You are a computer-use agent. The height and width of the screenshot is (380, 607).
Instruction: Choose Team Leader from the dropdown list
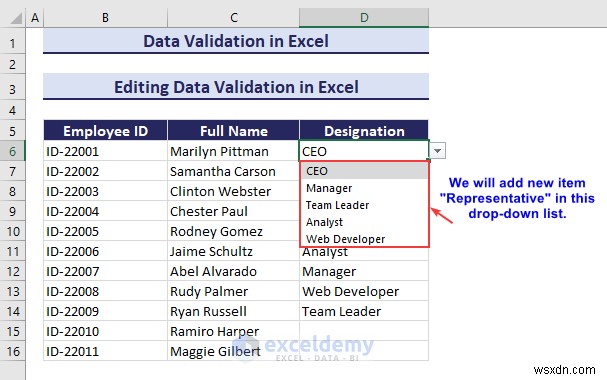(364, 205)
